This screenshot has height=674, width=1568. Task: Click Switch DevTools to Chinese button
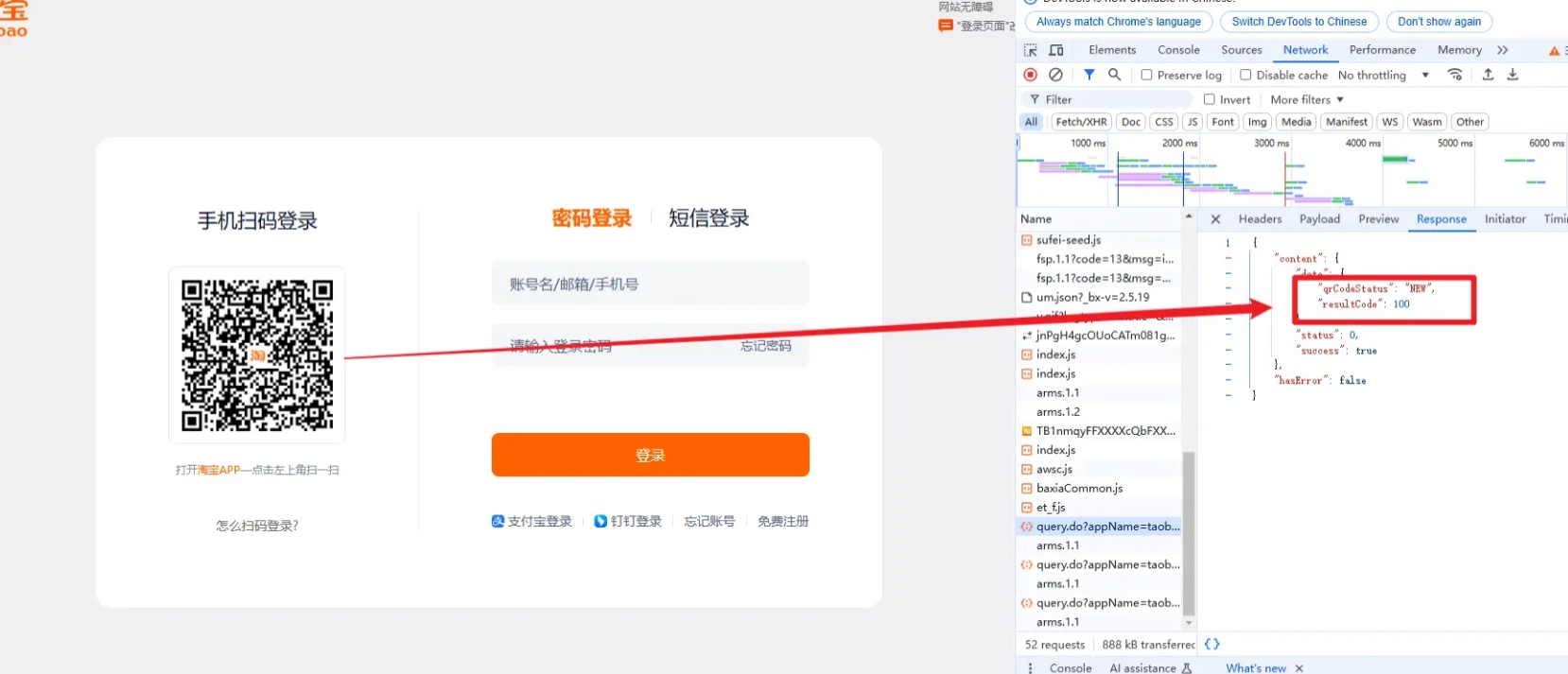click(1298, 22)
